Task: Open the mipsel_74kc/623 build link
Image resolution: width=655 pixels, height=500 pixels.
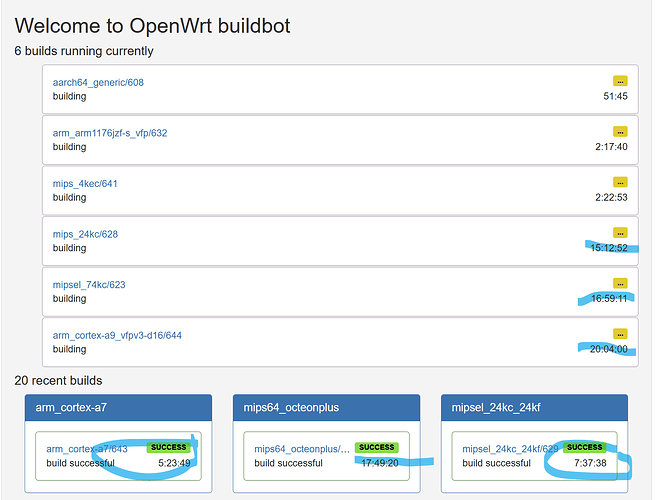Action: click(x=89, y=285)
